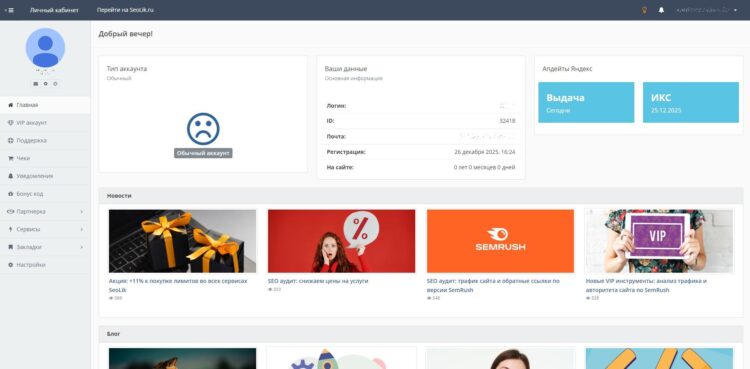This screenshot has width=750, height=369.
Task: Click the user avatar picture
Action: 45,47
